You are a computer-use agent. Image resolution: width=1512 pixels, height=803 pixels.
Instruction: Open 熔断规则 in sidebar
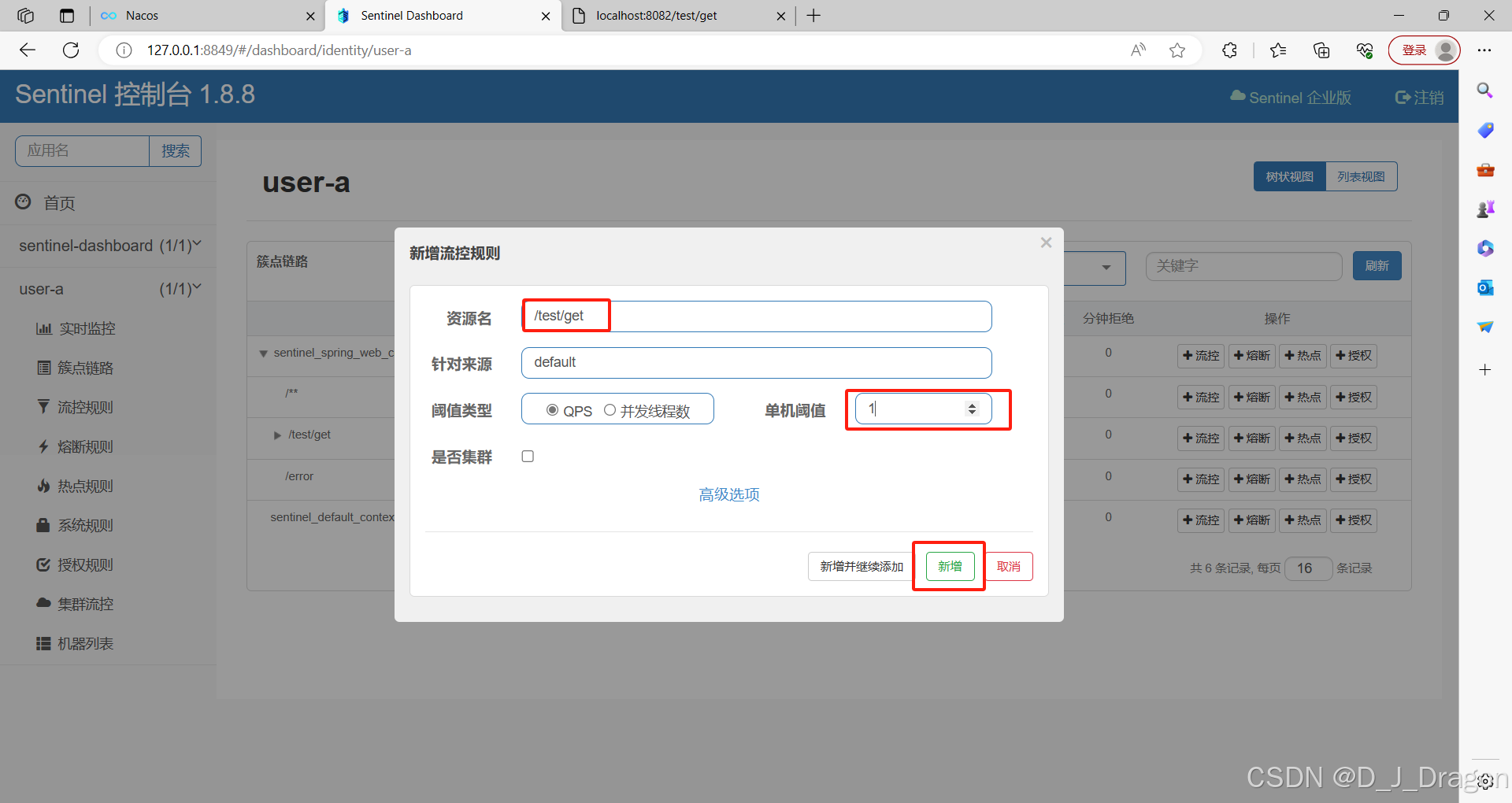87,446
